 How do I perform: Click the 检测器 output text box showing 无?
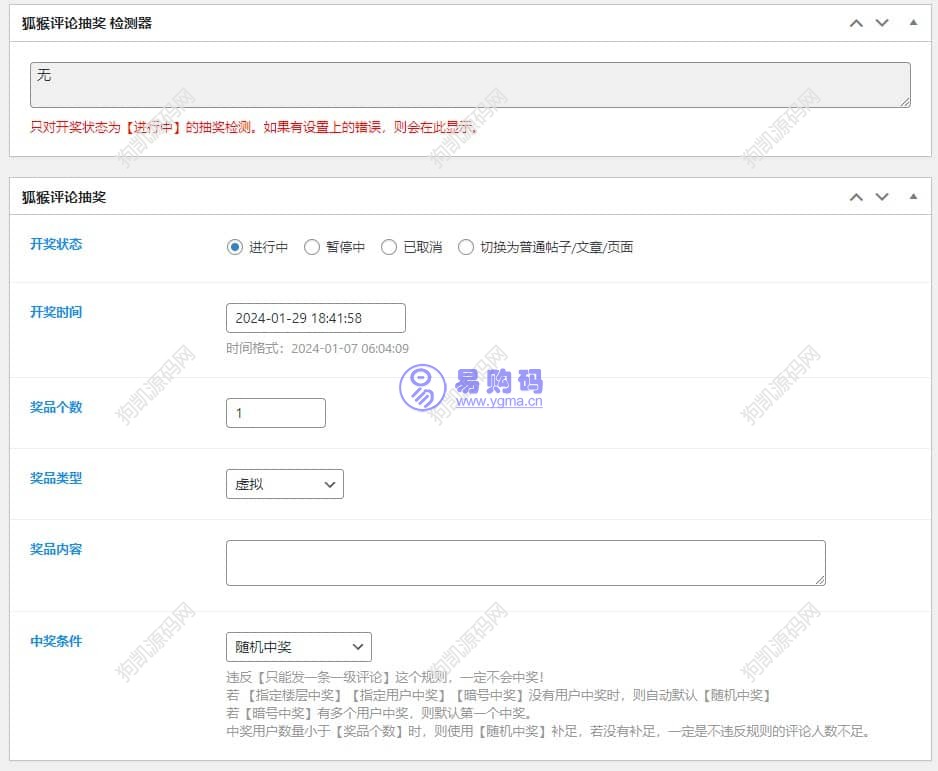pyautogui.click(x=470, y=85)
